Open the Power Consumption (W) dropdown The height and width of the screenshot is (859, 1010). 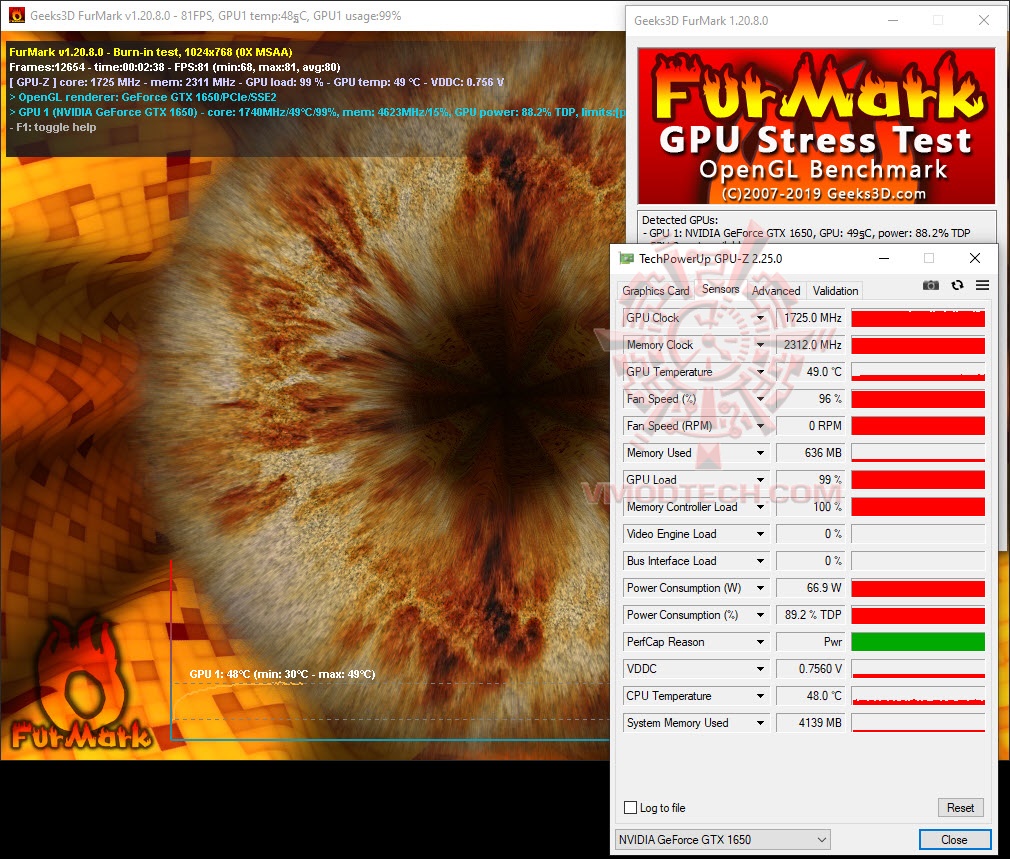[x=760, y=589]
